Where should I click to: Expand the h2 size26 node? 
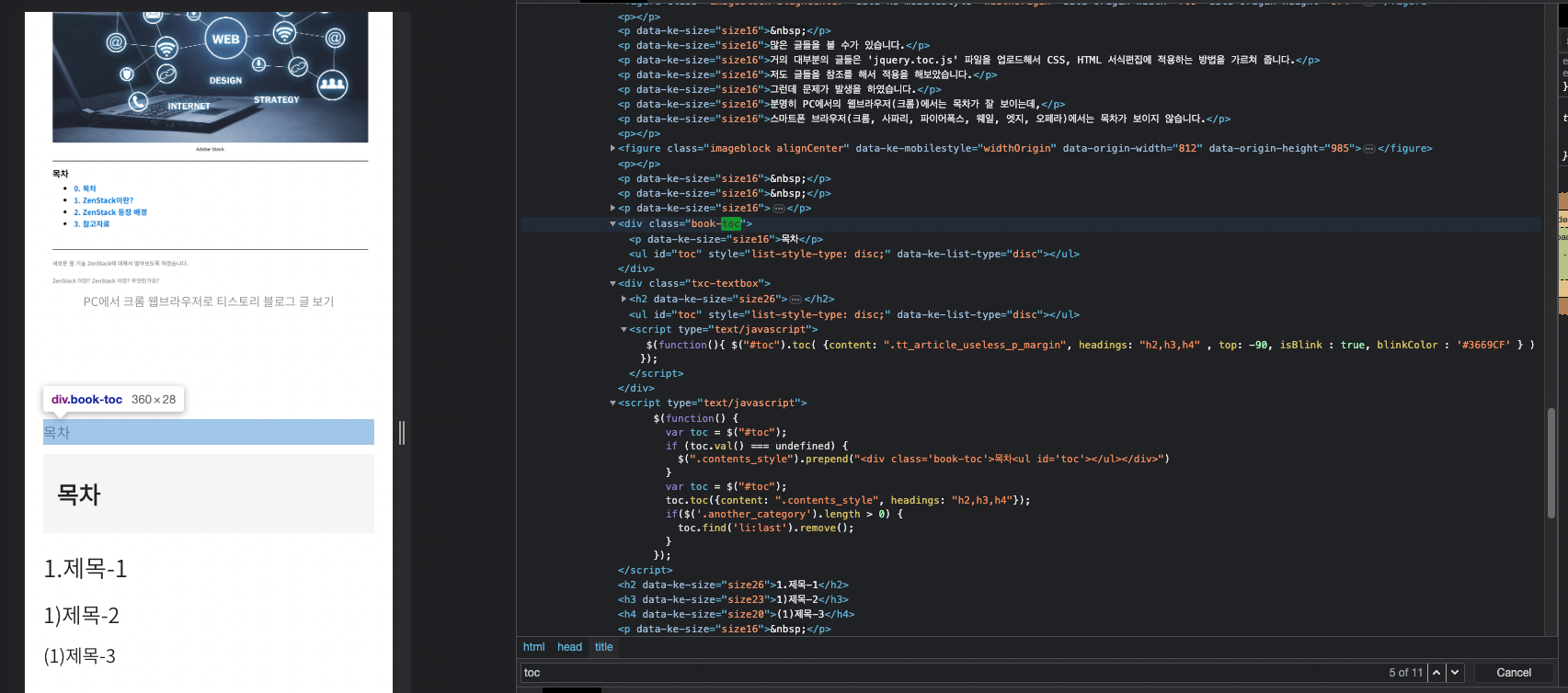click(624, 299)
